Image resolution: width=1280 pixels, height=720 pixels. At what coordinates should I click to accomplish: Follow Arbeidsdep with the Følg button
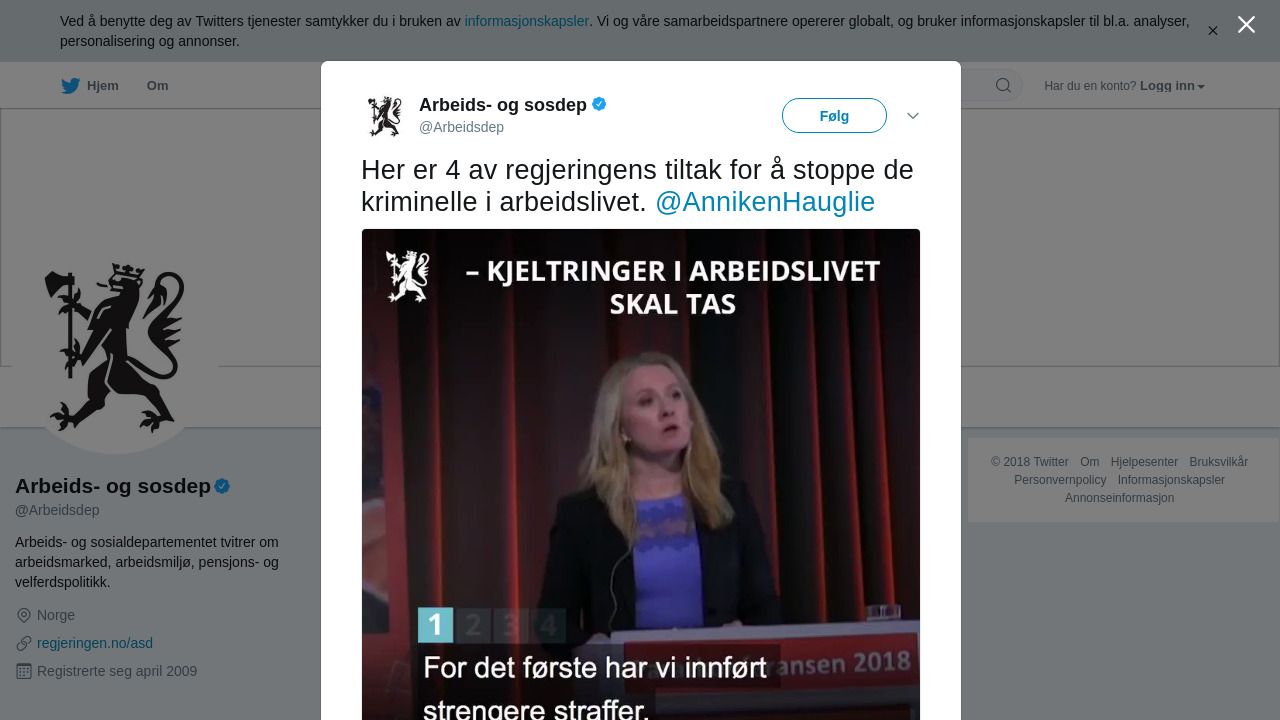pos(834,116)
